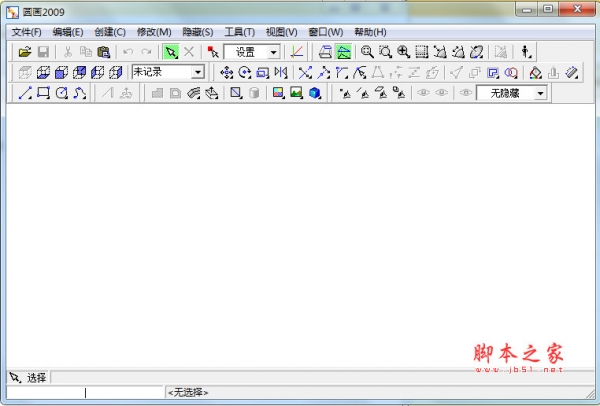Toggle the leftmost eye visibility icon
The width and height of the screenshot is (600, 406).
click(423, 93)
